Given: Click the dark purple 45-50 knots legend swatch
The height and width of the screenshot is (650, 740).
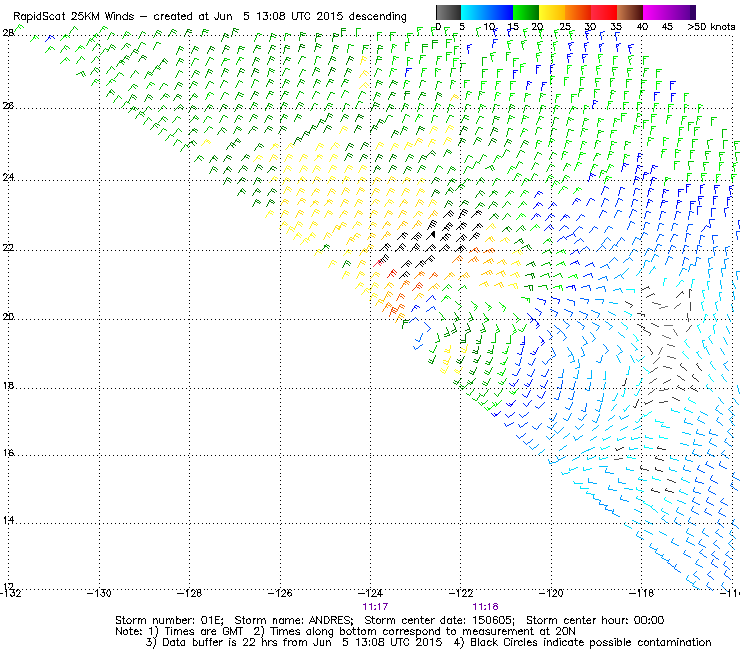Looking at the screenshot, I should coord(682,13).
